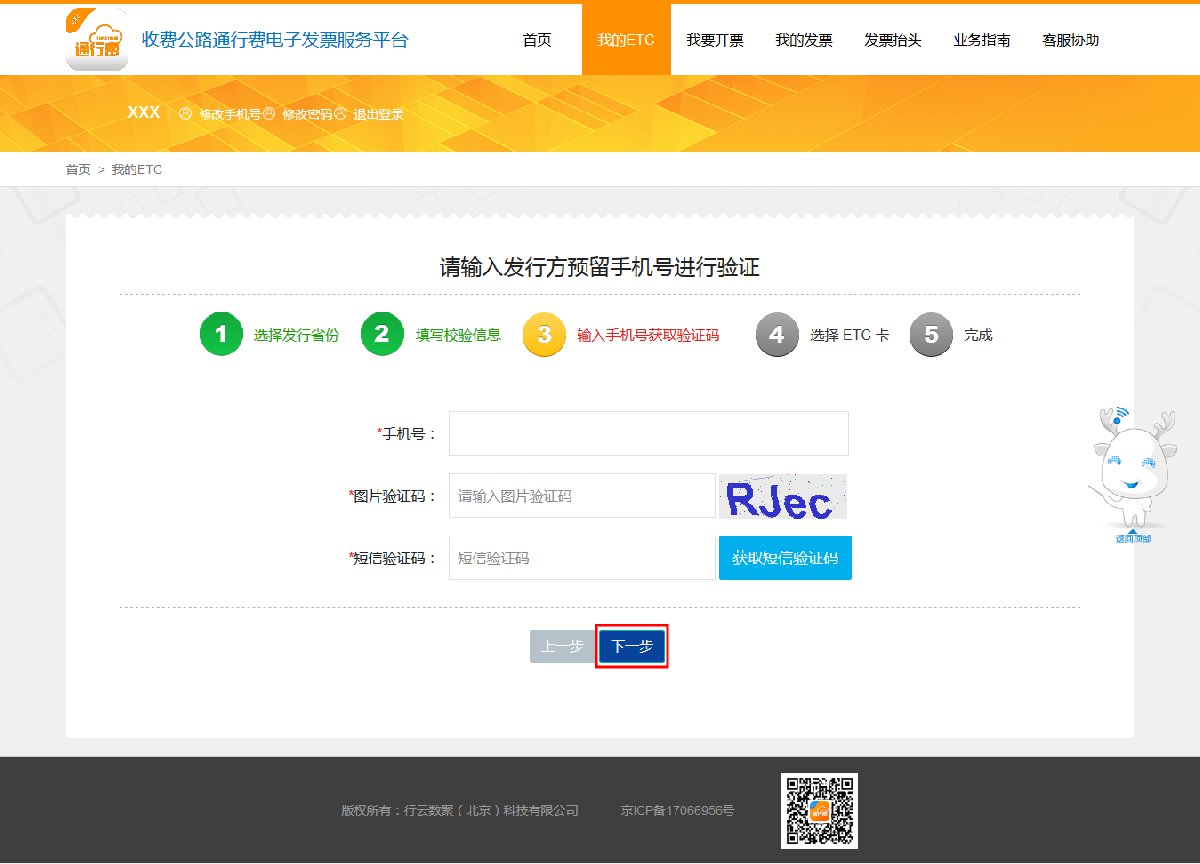
Task: Open the 我的ETC navigation tab
Action: coord(626,40)
